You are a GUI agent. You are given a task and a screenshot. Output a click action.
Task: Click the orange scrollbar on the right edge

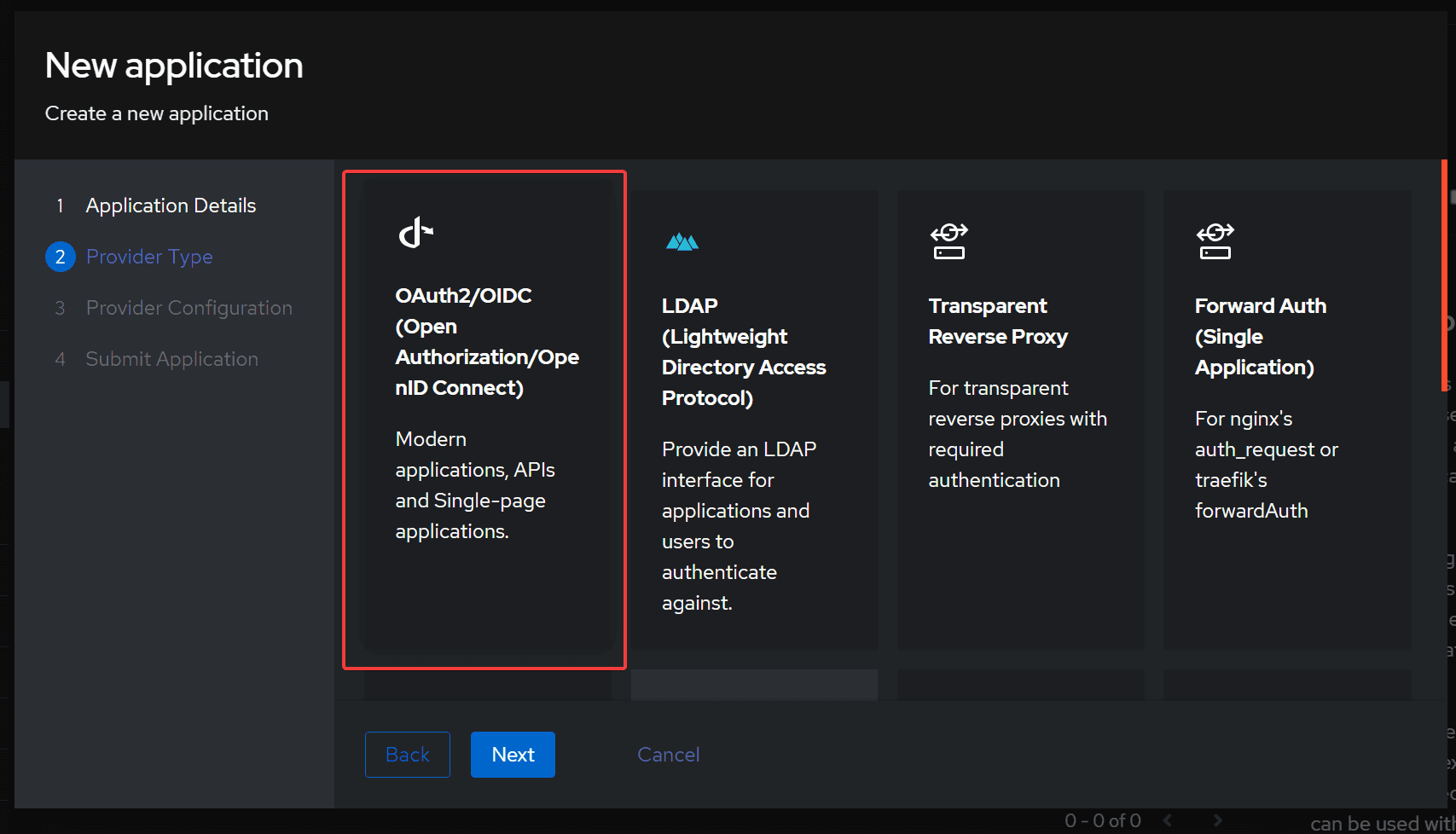(1445, 273)
